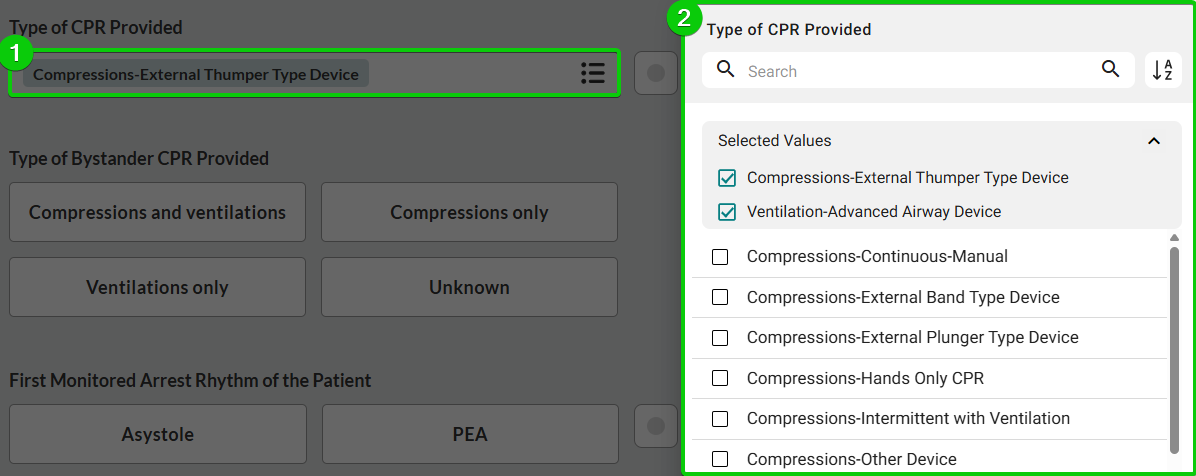Check Compressions-Other Device option

tap(720, 459)
